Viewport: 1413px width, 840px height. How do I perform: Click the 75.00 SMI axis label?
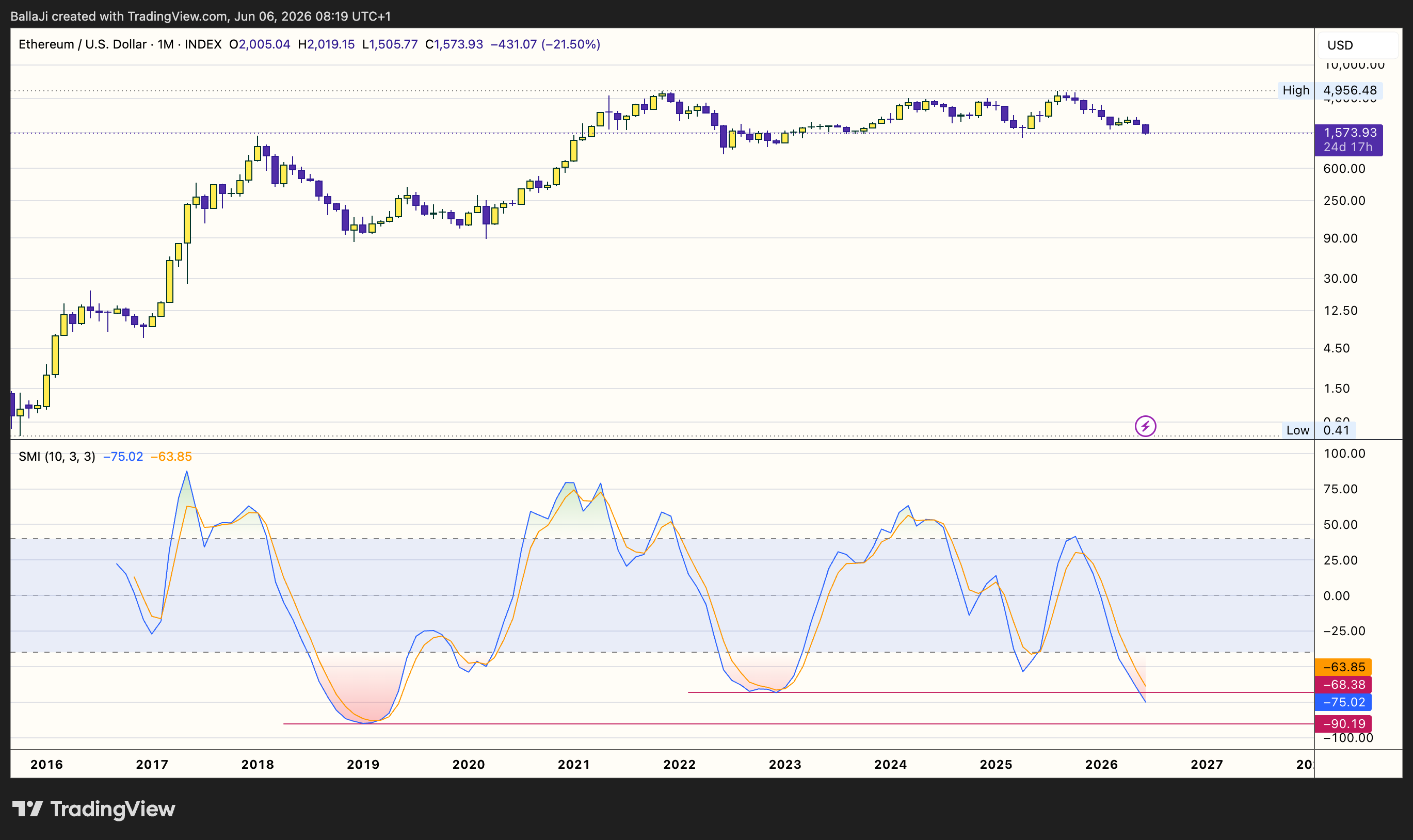pyautogui.click(x=1341, y=489)
